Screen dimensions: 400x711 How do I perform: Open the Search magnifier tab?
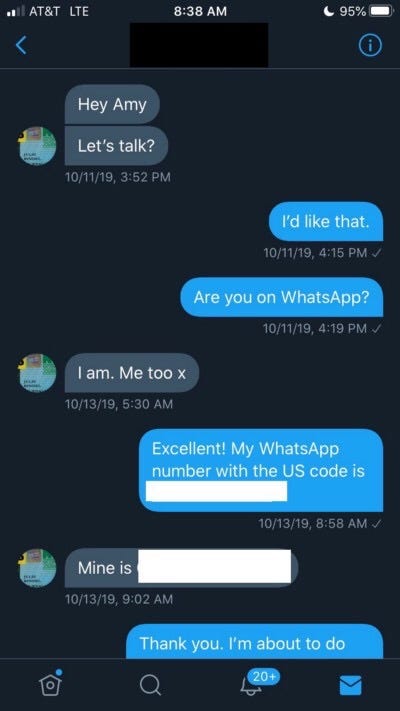click(150, 685)
